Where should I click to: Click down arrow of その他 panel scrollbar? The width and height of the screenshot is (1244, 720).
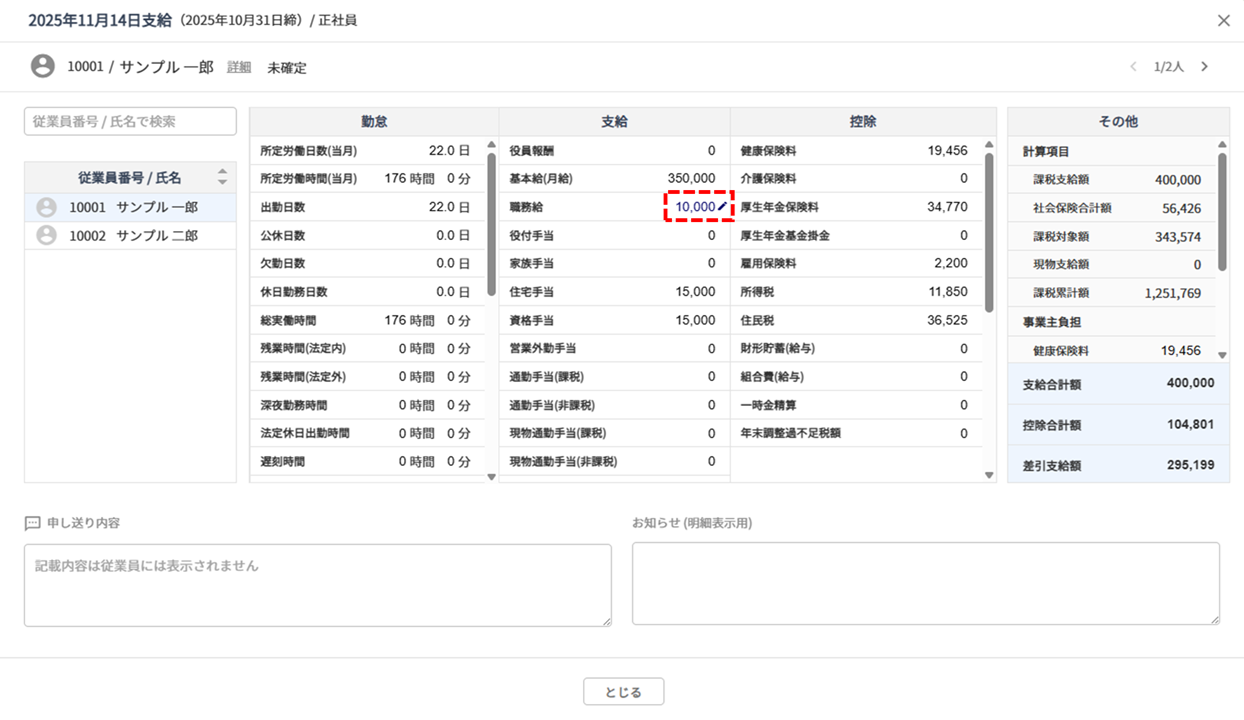(1222, 355)
